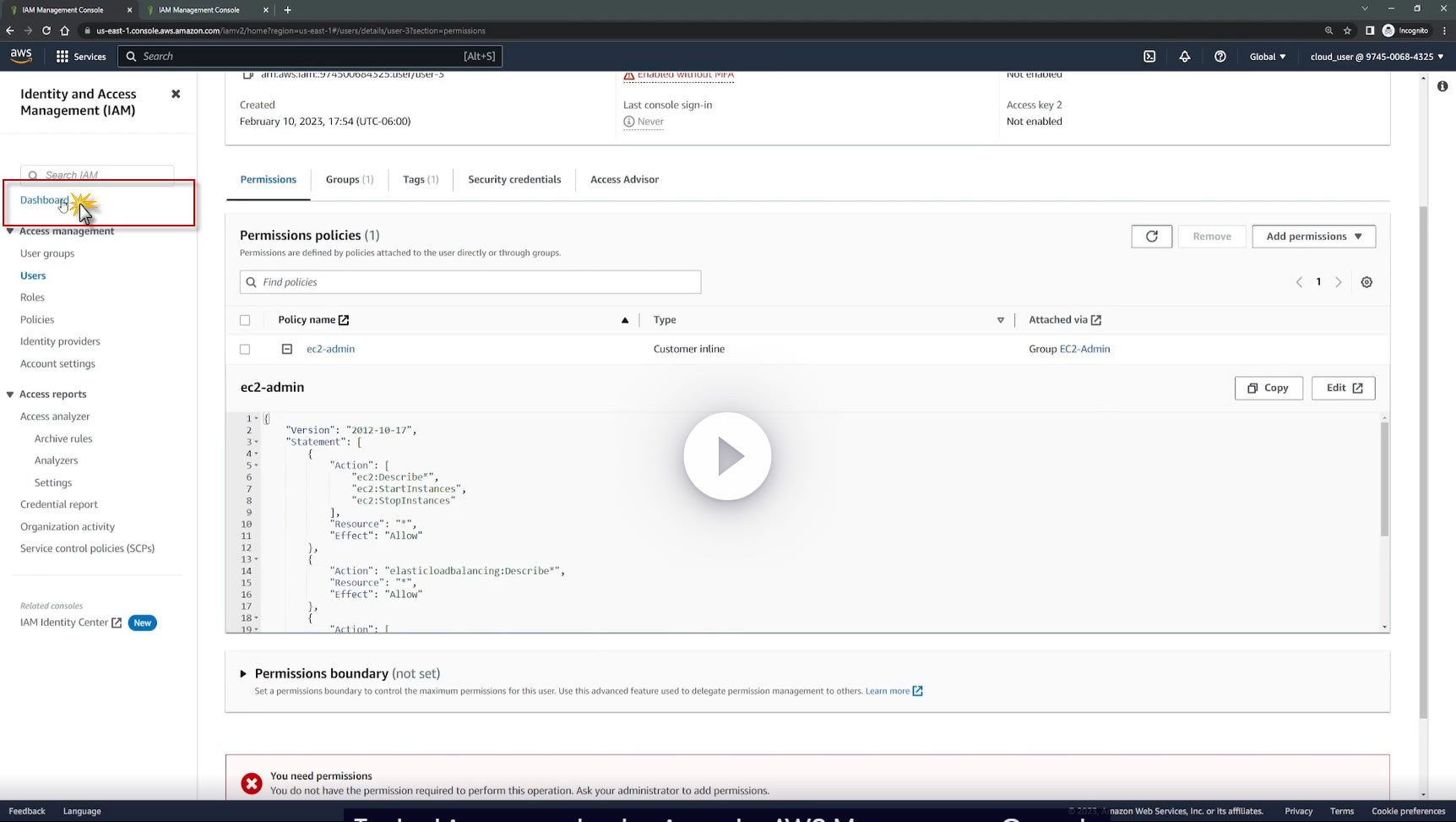
Task: Open the browser side panel icon
Action: pos(1370,30)
